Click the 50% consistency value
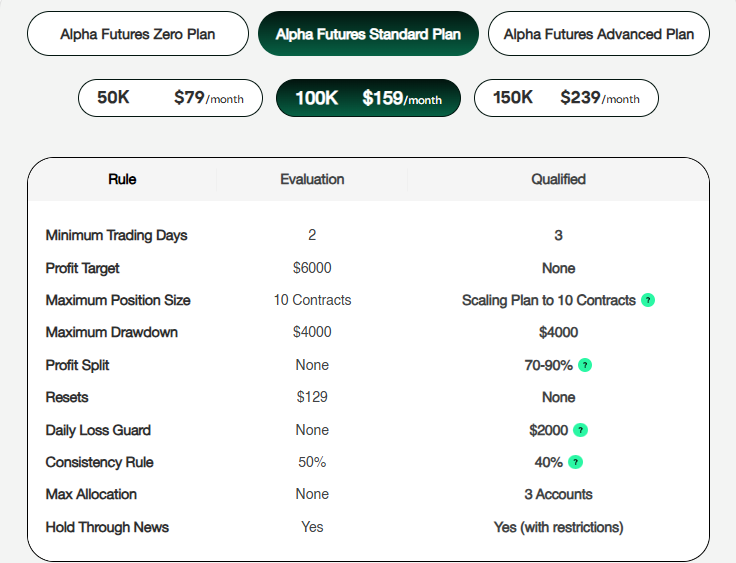 [312, 462]
